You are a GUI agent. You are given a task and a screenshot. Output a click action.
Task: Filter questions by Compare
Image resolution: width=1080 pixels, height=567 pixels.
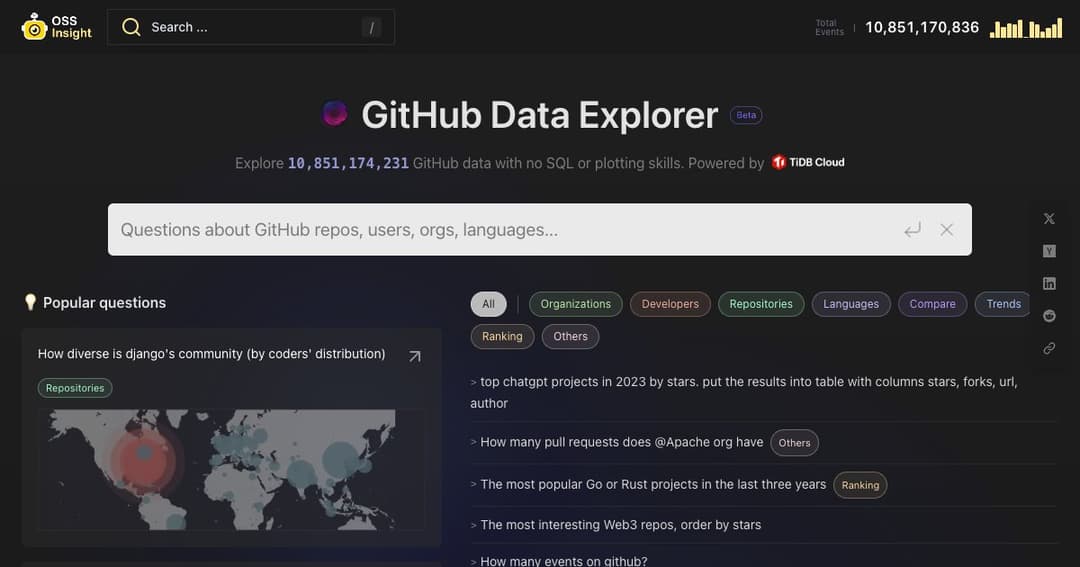click(933, 304)
